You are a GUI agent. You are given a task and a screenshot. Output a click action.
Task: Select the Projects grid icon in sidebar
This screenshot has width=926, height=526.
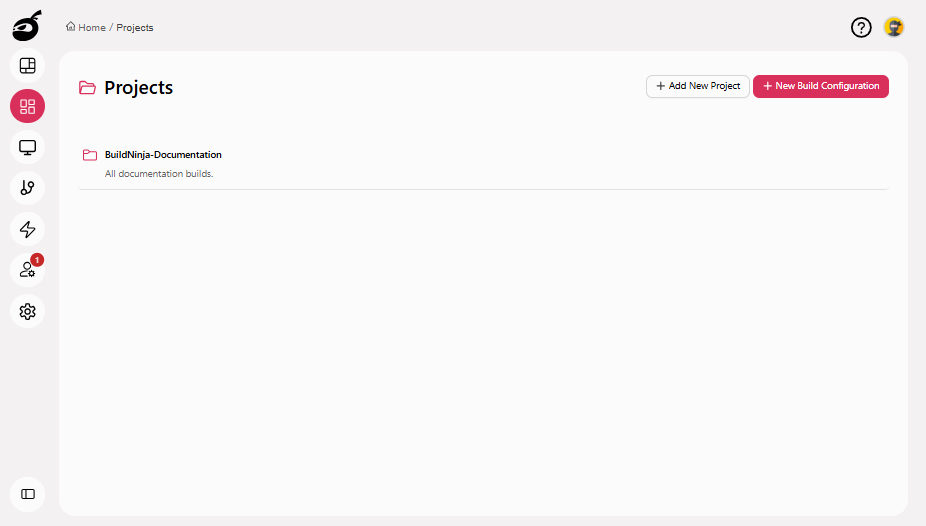(28, 106)
